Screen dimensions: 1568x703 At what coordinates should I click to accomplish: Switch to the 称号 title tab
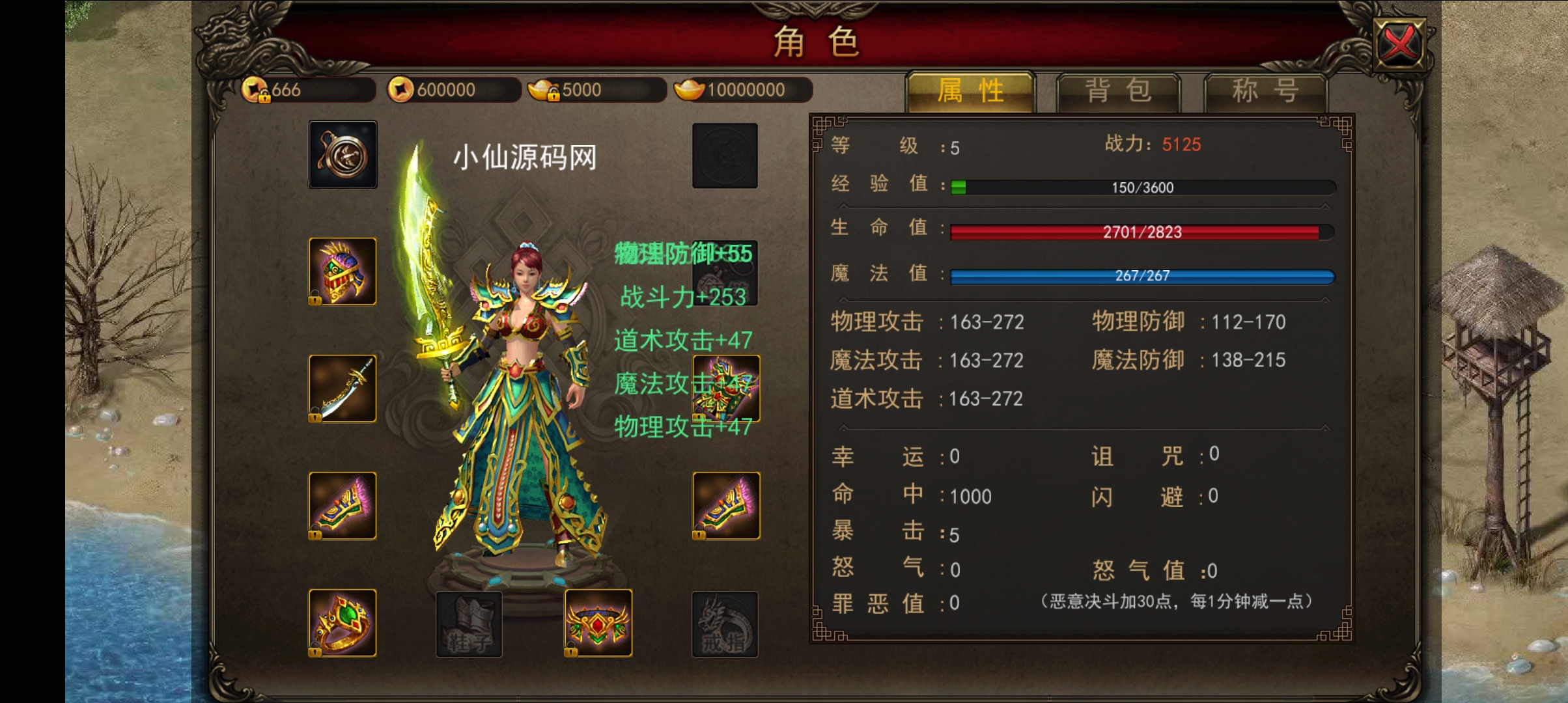click(1266, 92)
